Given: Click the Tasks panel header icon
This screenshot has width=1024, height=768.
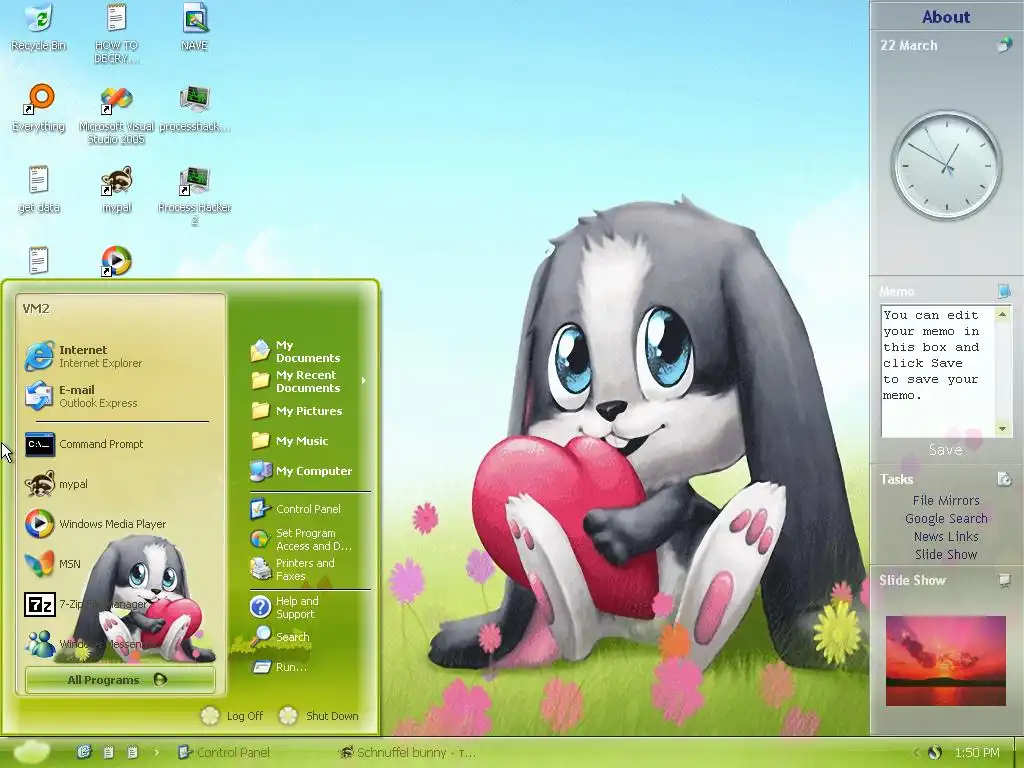Looking at the screenshot, I should [1004, 479].
